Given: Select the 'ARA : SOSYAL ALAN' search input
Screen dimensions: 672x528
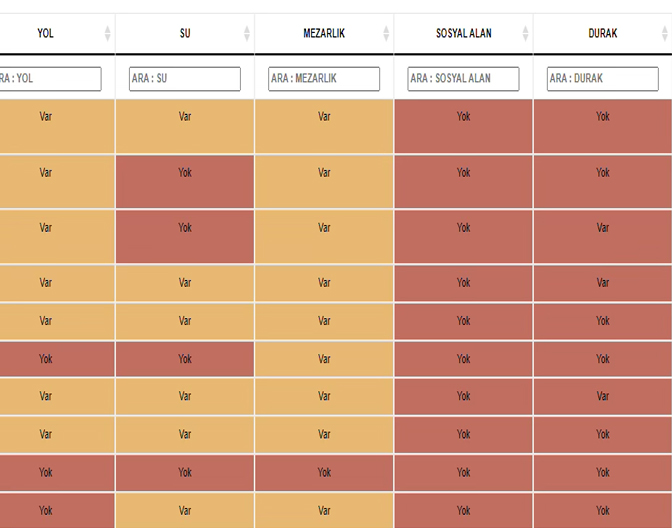Looking at the screenshot, I should tap(463, 79).
